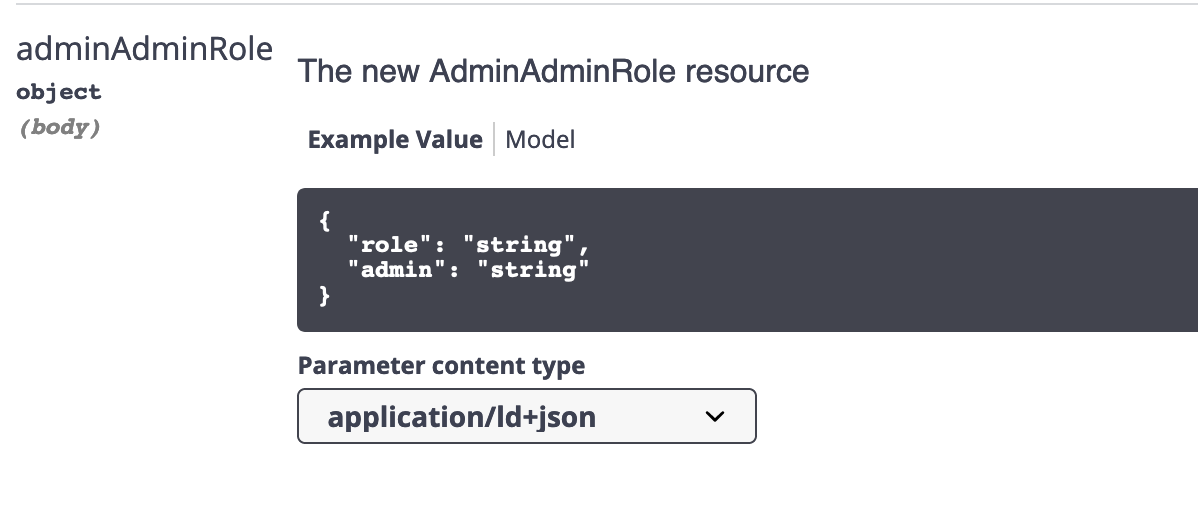Click the closing curly brace in JSON
Image resolution: width=1198 pixels, height=522 pixels.
(324, 295)
